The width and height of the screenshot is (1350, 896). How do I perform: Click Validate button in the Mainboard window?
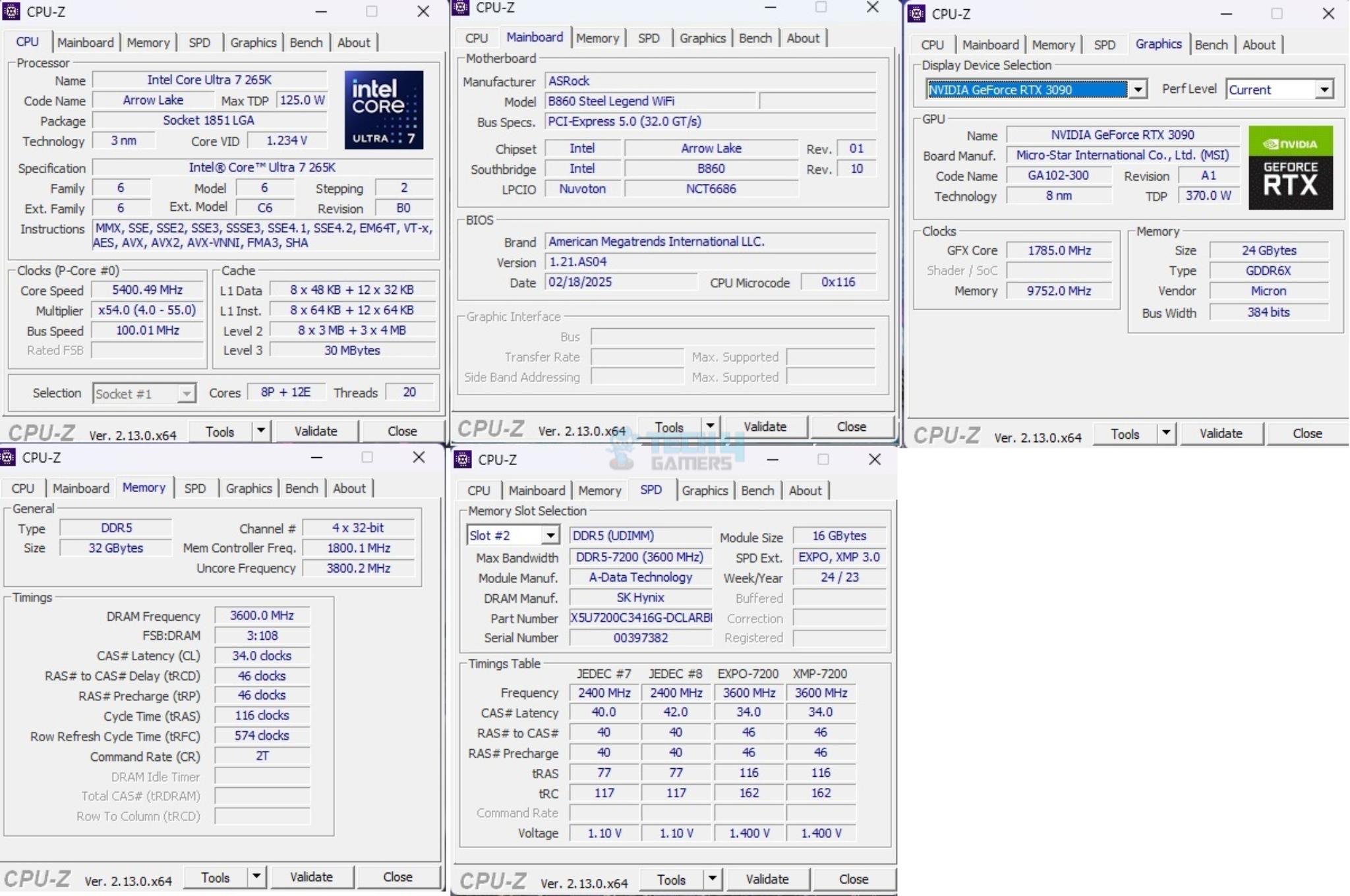click(765, 426)
